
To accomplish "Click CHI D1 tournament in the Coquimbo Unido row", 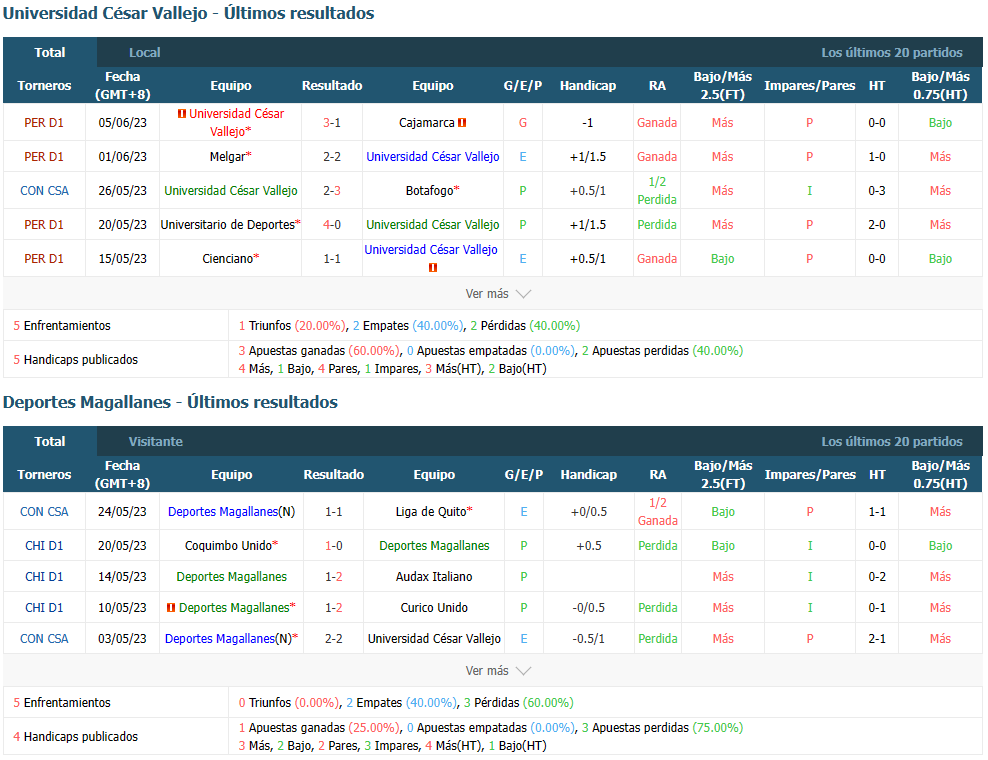I will click(44, 546).
